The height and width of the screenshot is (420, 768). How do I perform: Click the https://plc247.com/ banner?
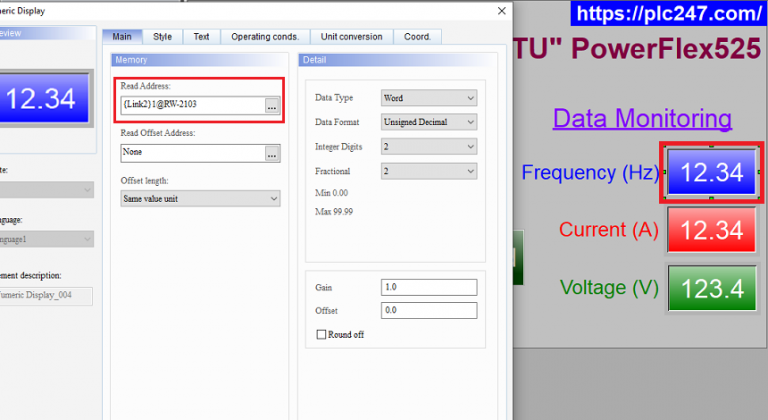[669, 13]
